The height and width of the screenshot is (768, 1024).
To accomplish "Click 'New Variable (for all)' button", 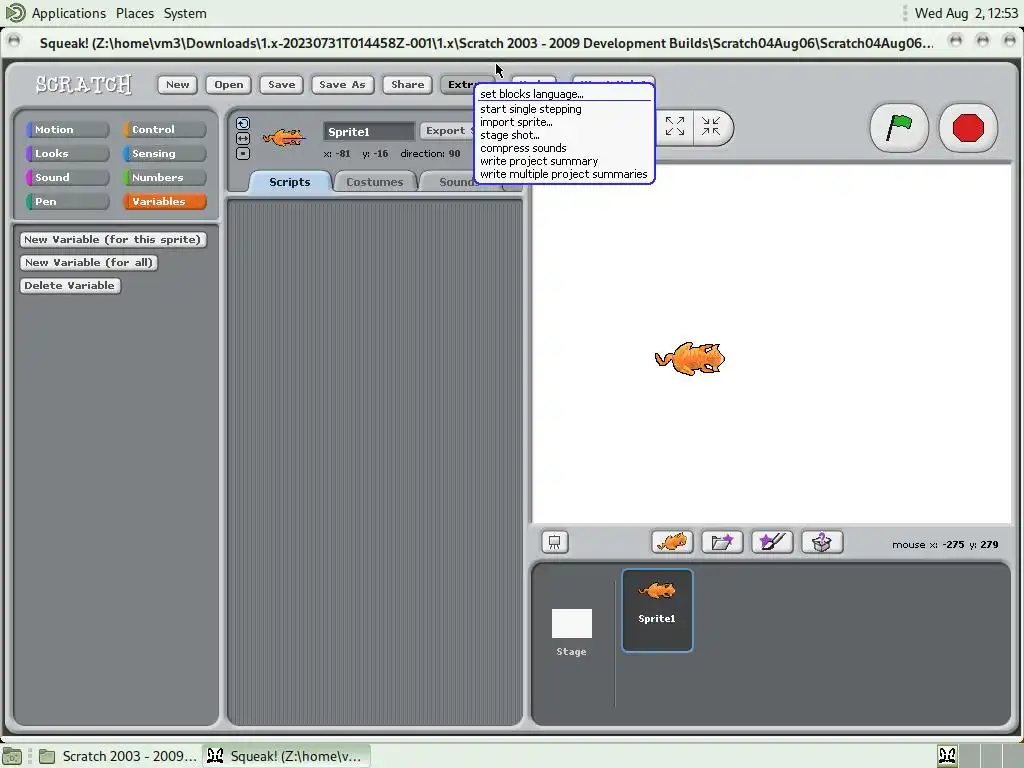I will [89, 263].
